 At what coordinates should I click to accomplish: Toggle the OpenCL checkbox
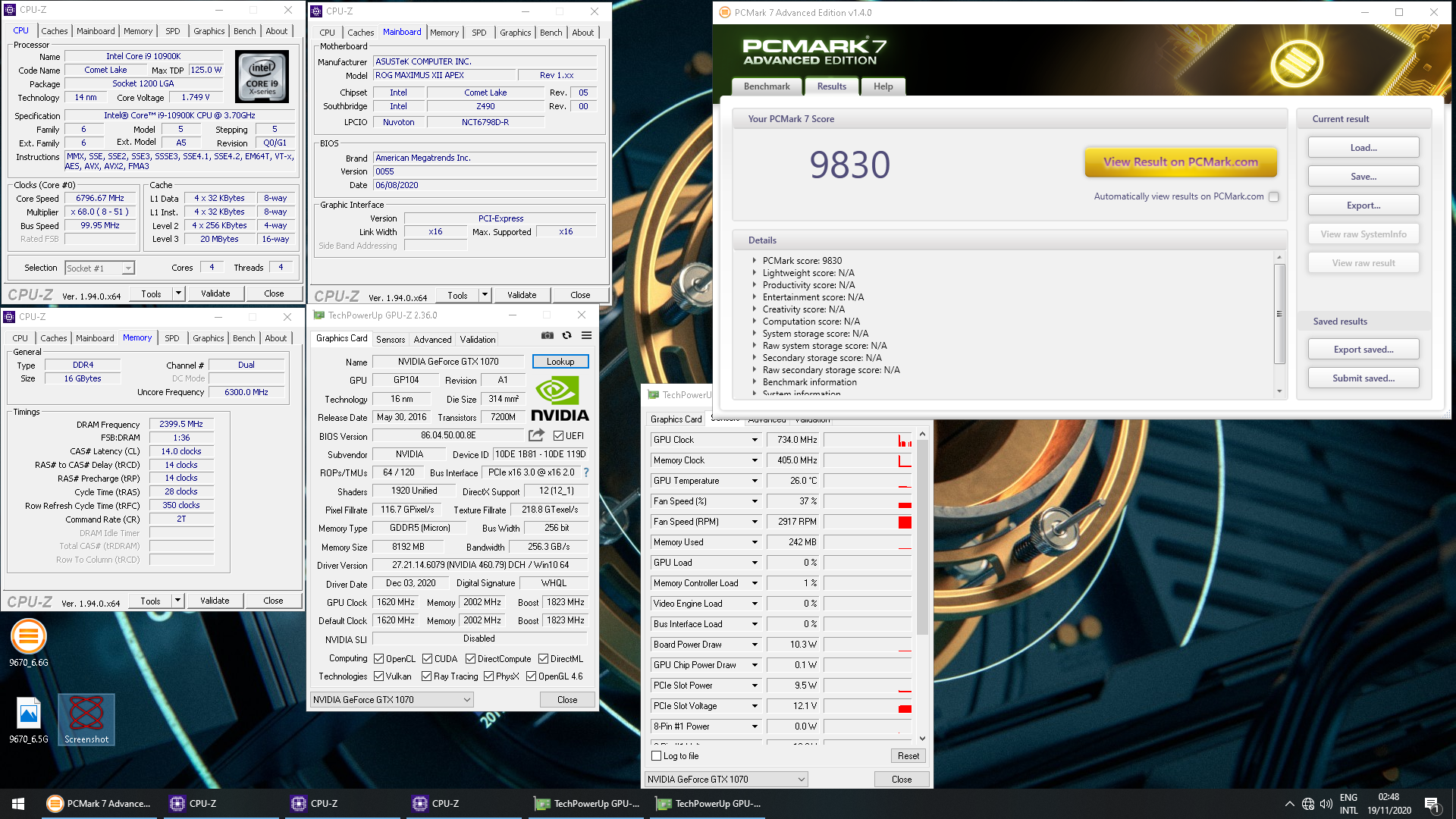pyautogui.click(x=379, y=659)
